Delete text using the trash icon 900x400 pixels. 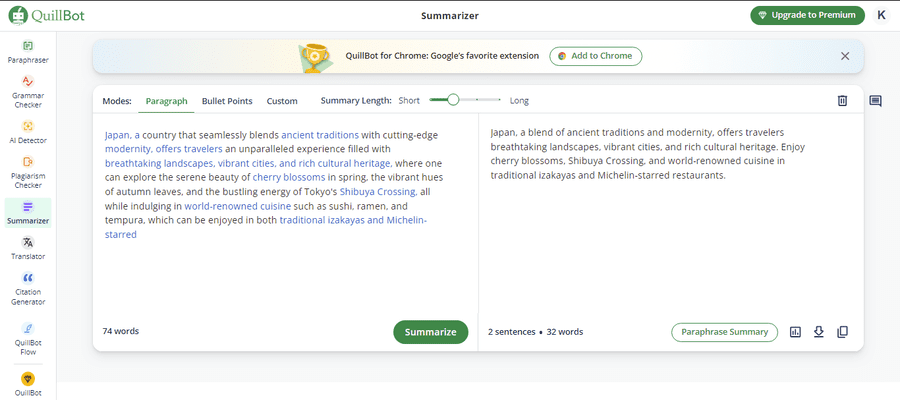pyautogui.click(x=842, y=101)
